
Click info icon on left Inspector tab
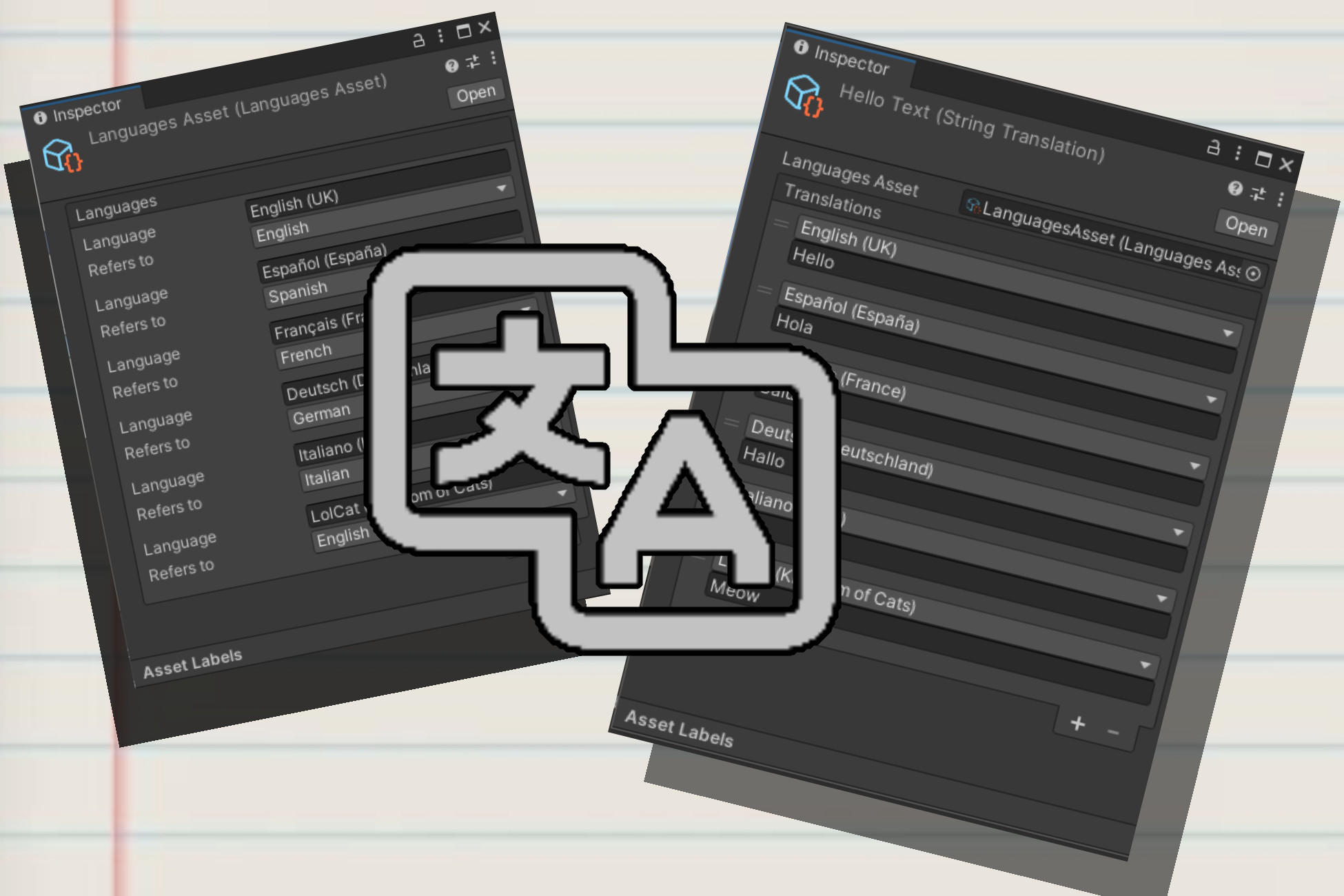[x=40, y=118]
